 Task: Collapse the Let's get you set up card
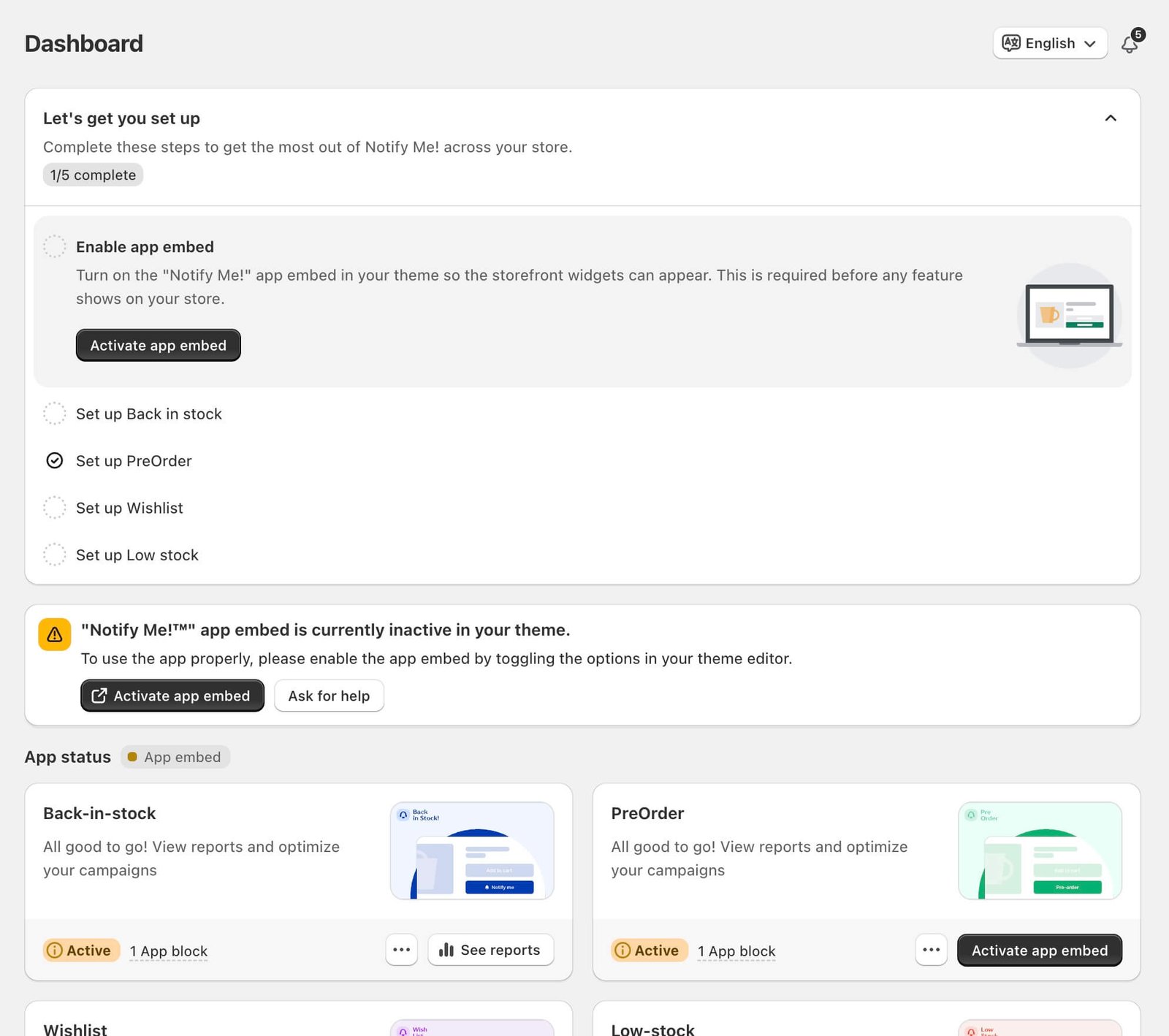pos(1111,118)
